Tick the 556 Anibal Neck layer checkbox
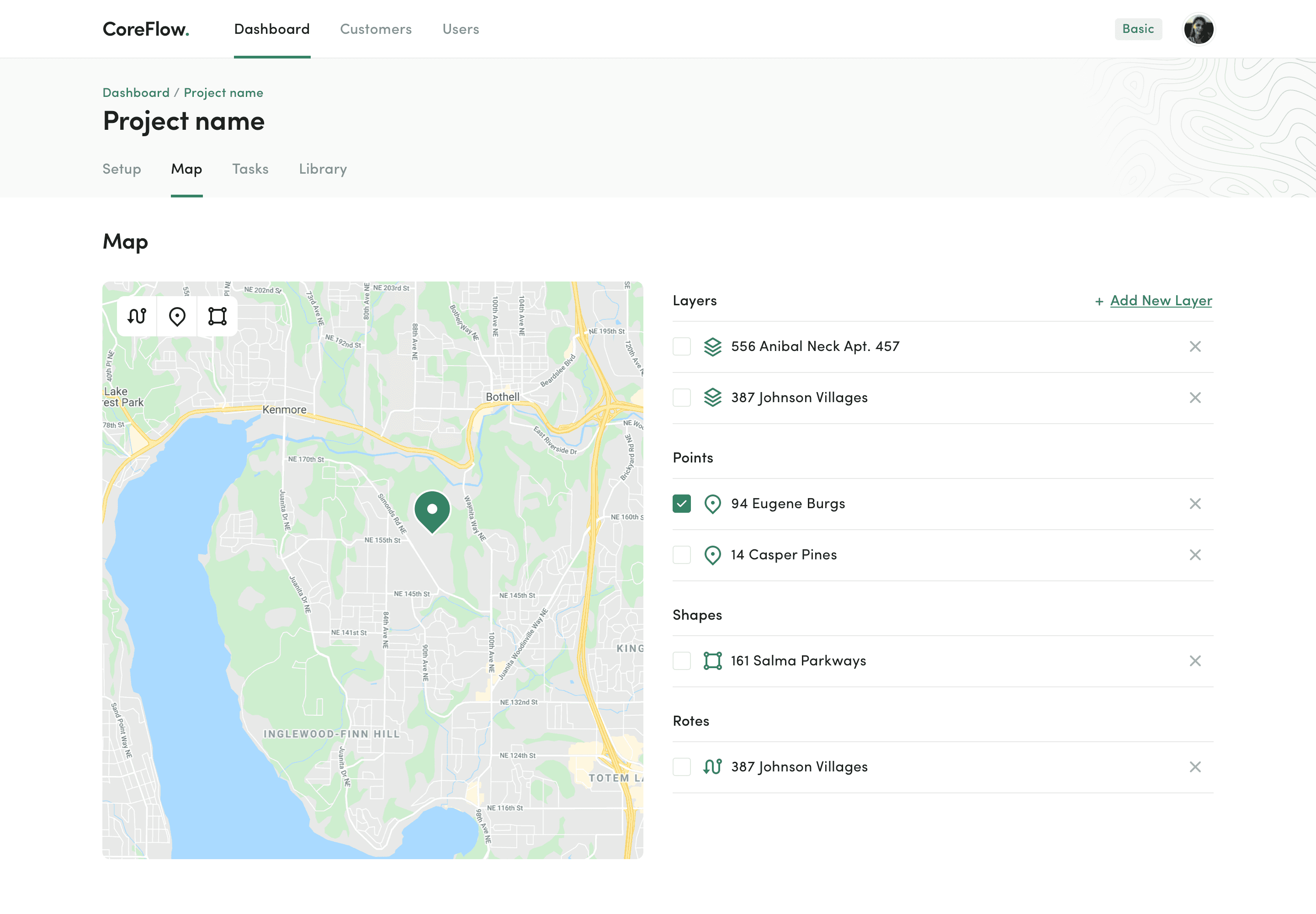The image size is (1316, 914). (681, 346)
